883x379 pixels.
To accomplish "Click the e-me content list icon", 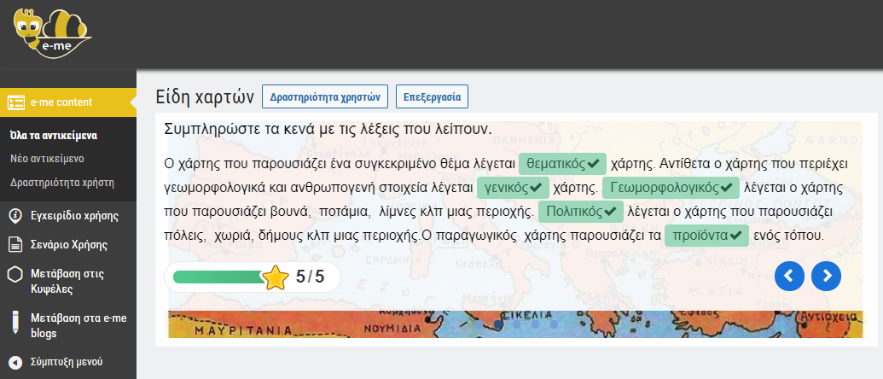I will click(x=16, y=103).
